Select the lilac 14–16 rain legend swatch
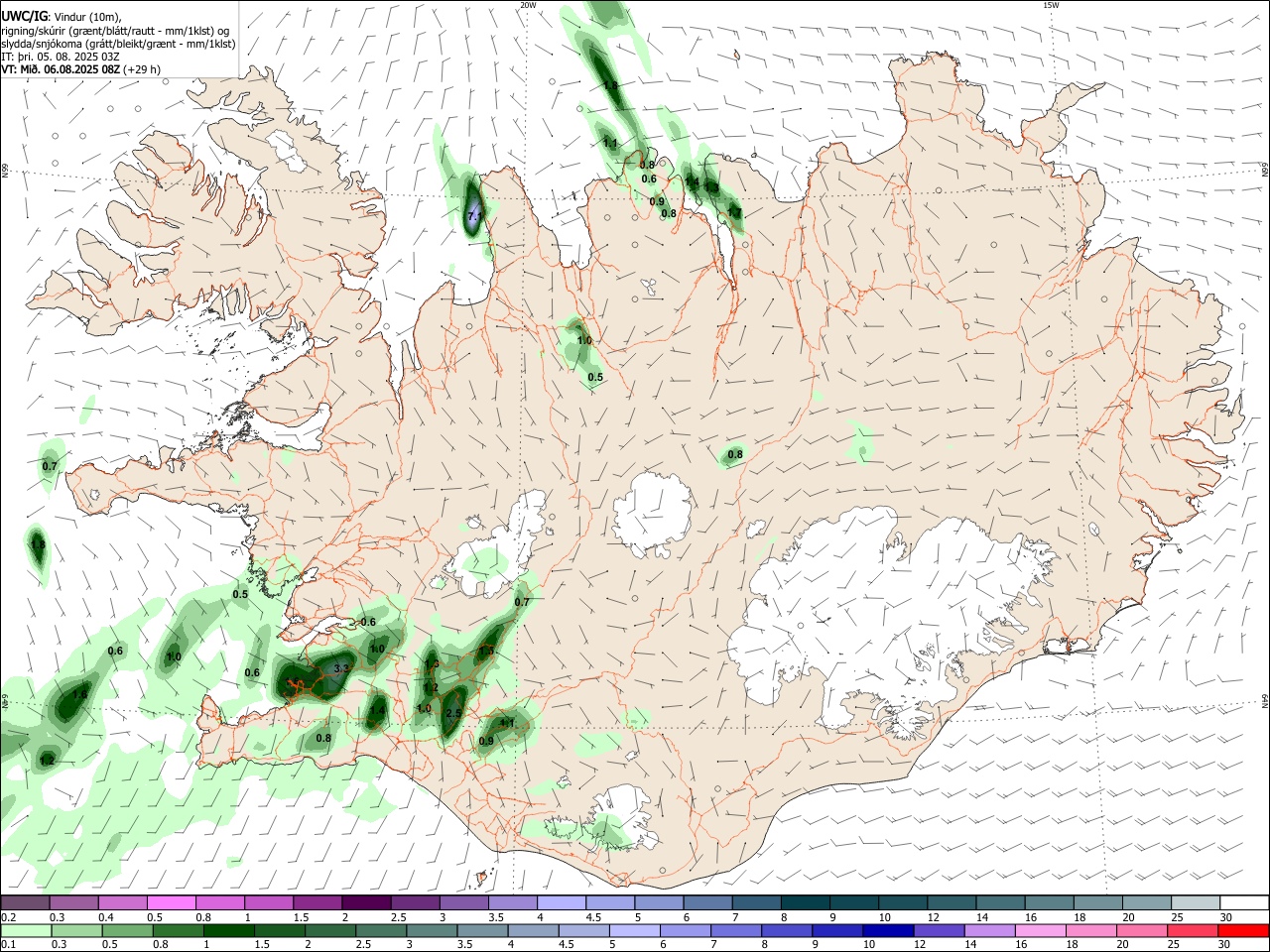The width and height of the screenshot is (1270, 952). (x=990, y=930)
